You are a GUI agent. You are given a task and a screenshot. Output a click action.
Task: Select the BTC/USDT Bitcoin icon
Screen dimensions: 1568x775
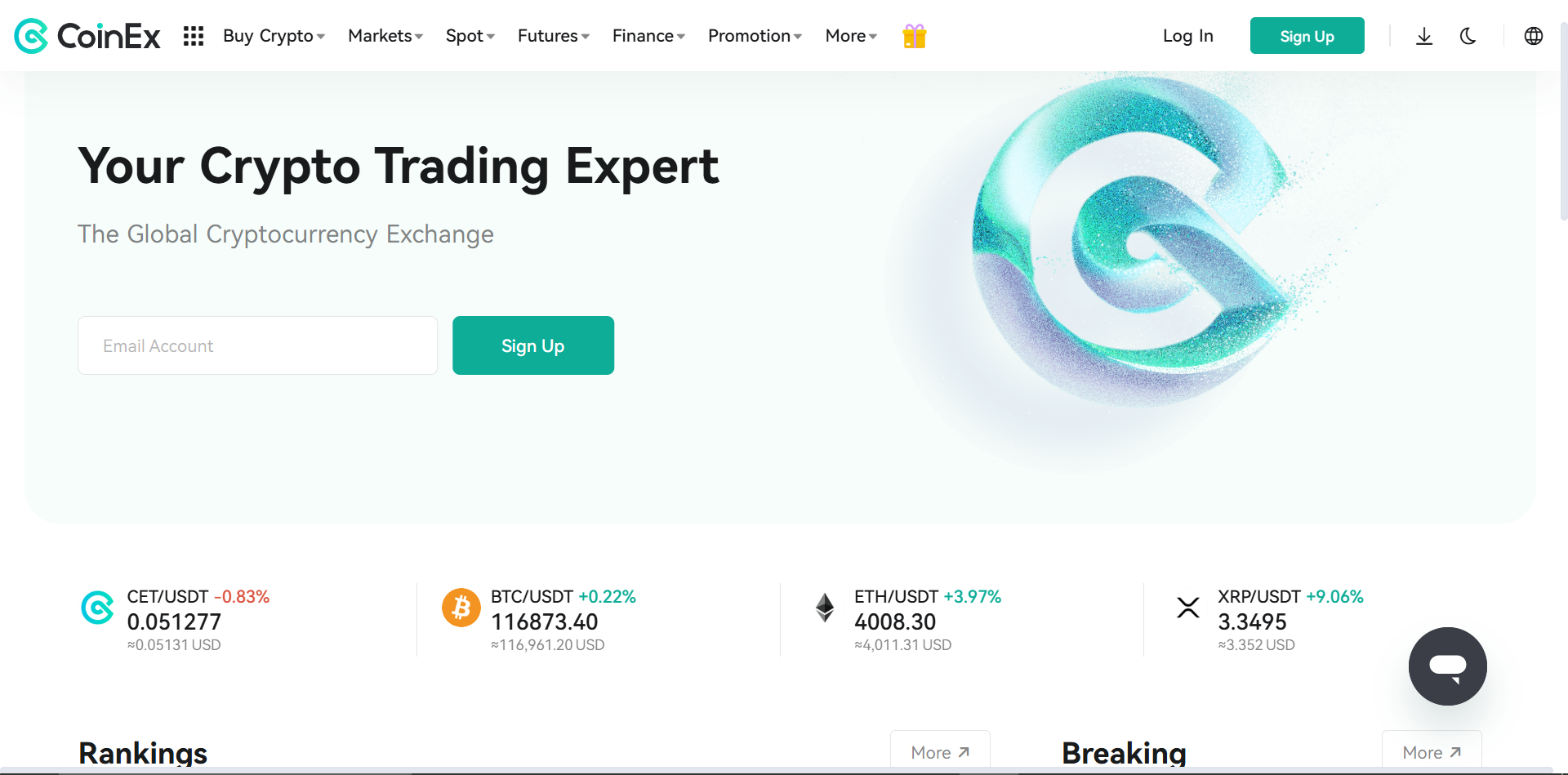461,608
